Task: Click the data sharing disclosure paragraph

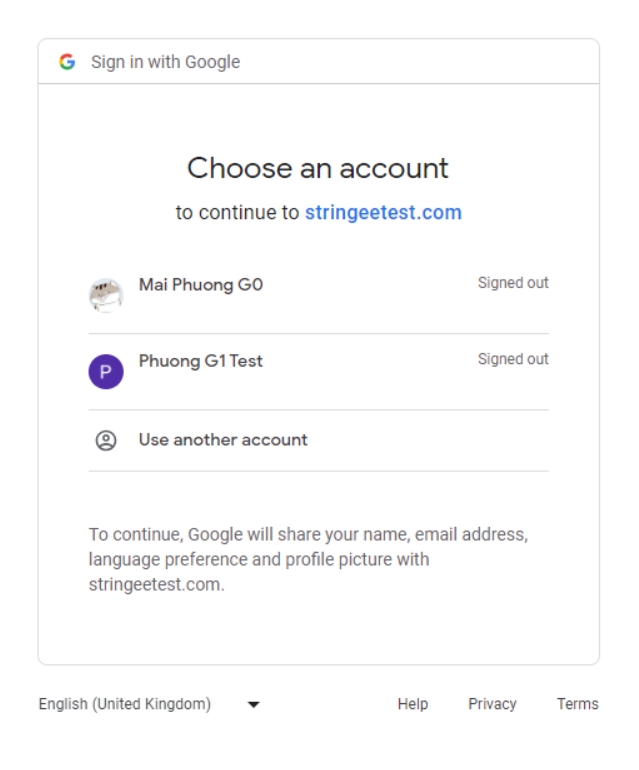Action: pos(308,559)
